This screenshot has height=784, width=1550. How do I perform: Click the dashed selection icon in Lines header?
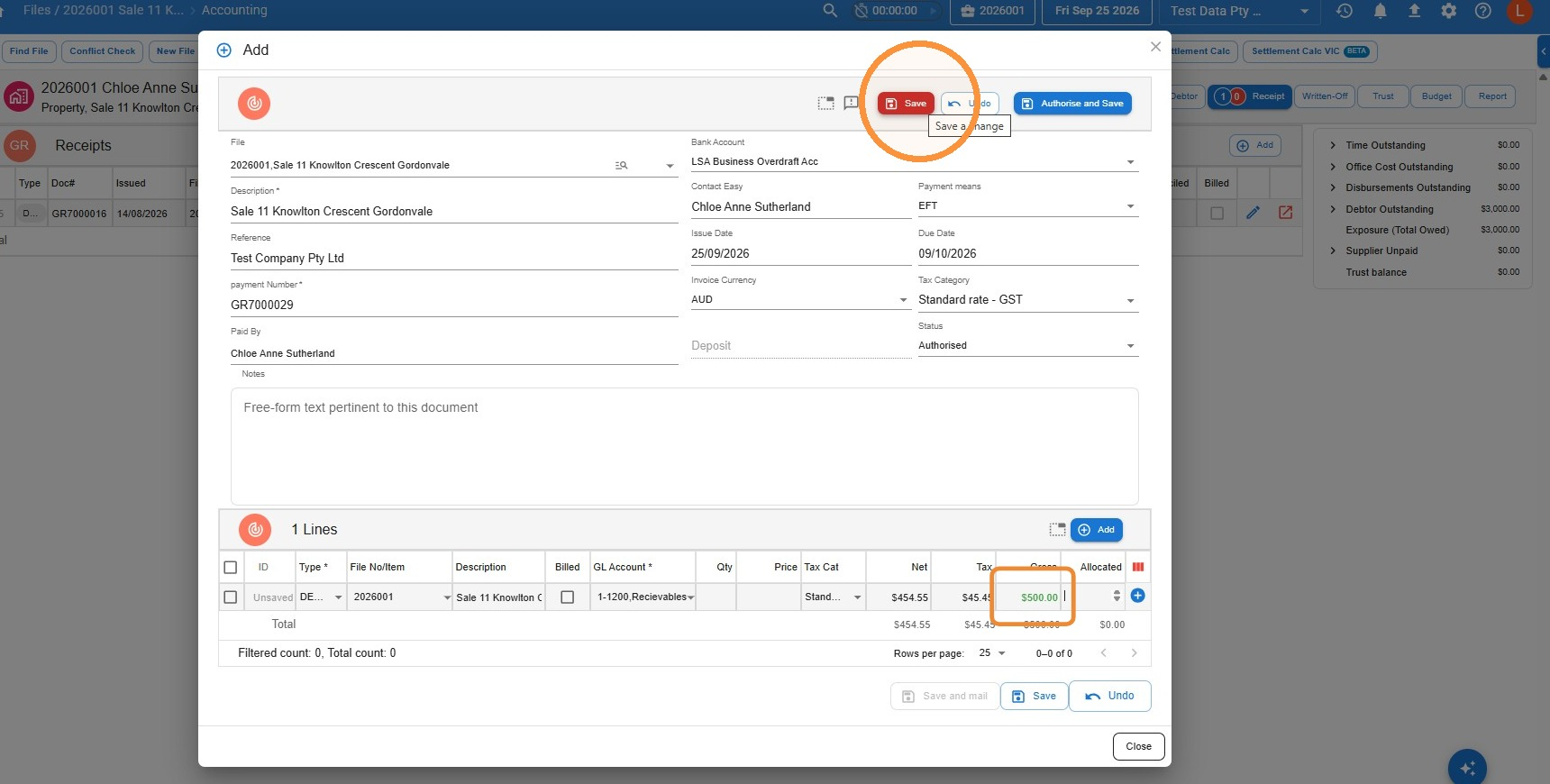click(1057, 530)
